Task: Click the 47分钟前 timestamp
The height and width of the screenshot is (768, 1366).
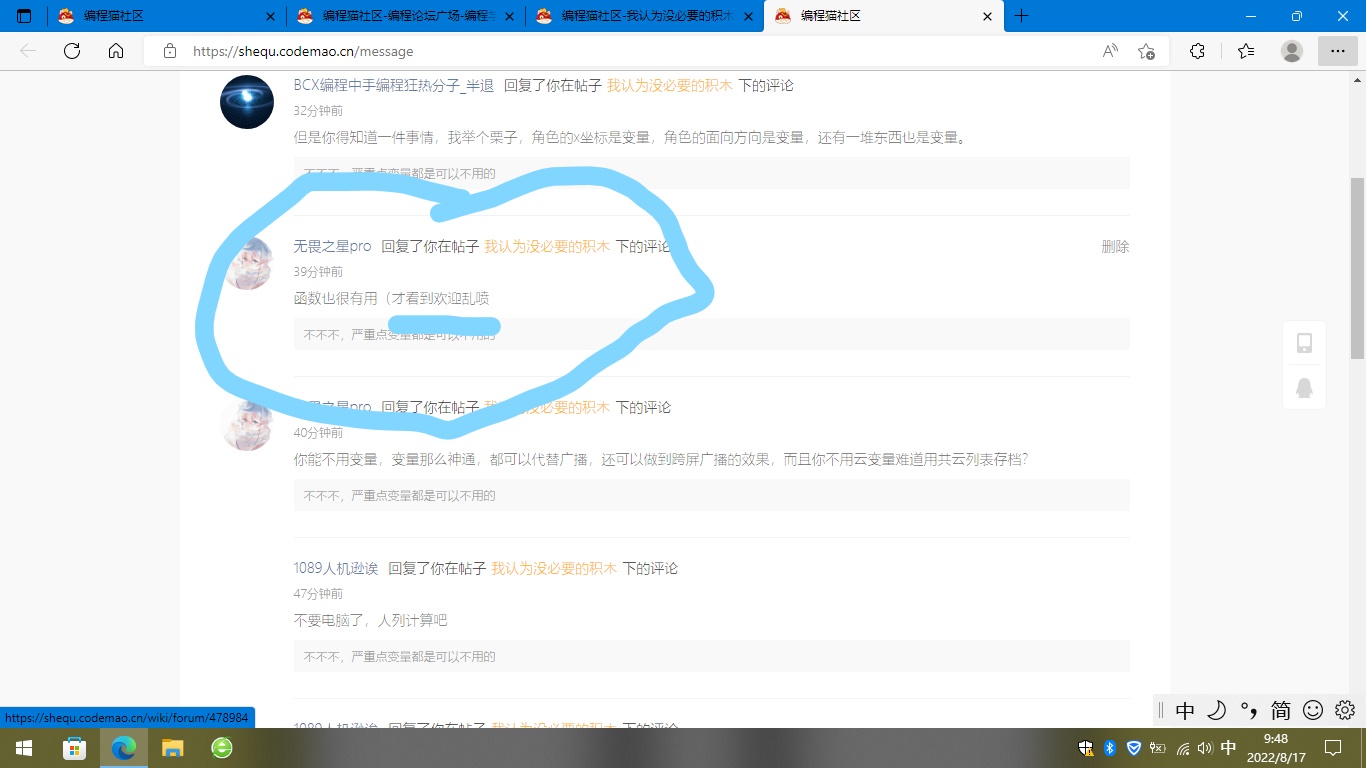Action: point(318,594)
